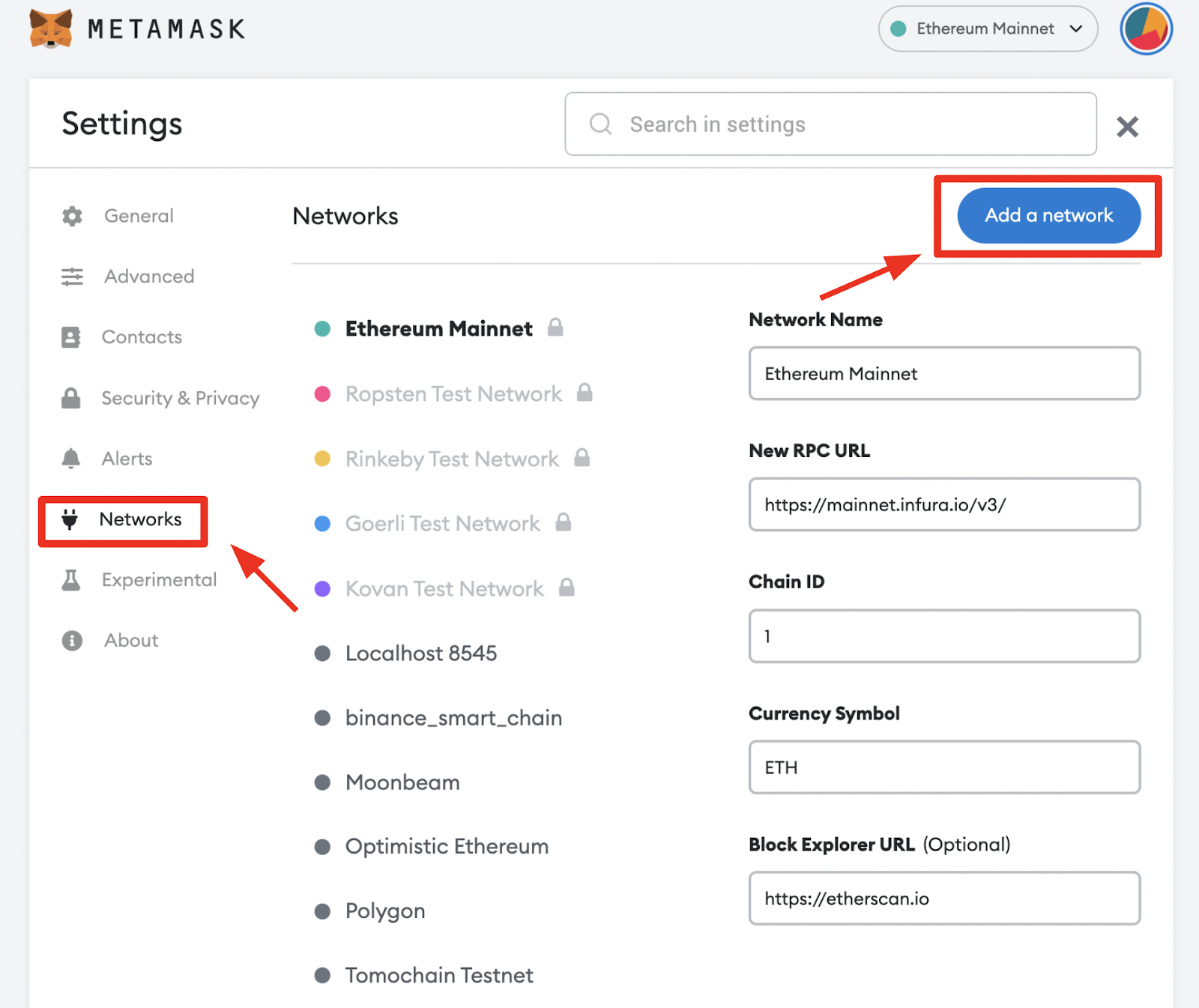Open Alerts settings tab
The width and height of the screenshot is (1199, 1008).
tap(127, 458)
